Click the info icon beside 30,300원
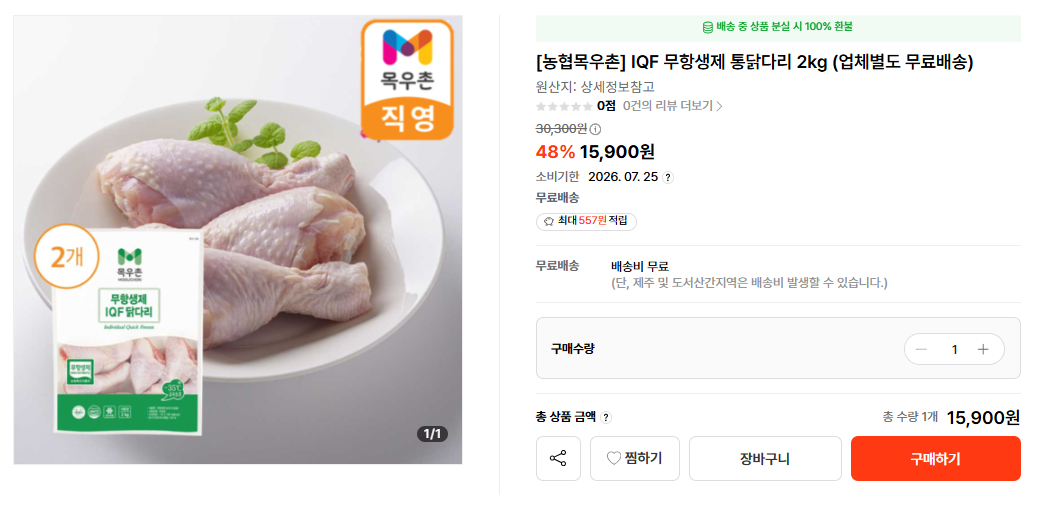This screenshot has width=1049, height=520. tap(595, 129)
